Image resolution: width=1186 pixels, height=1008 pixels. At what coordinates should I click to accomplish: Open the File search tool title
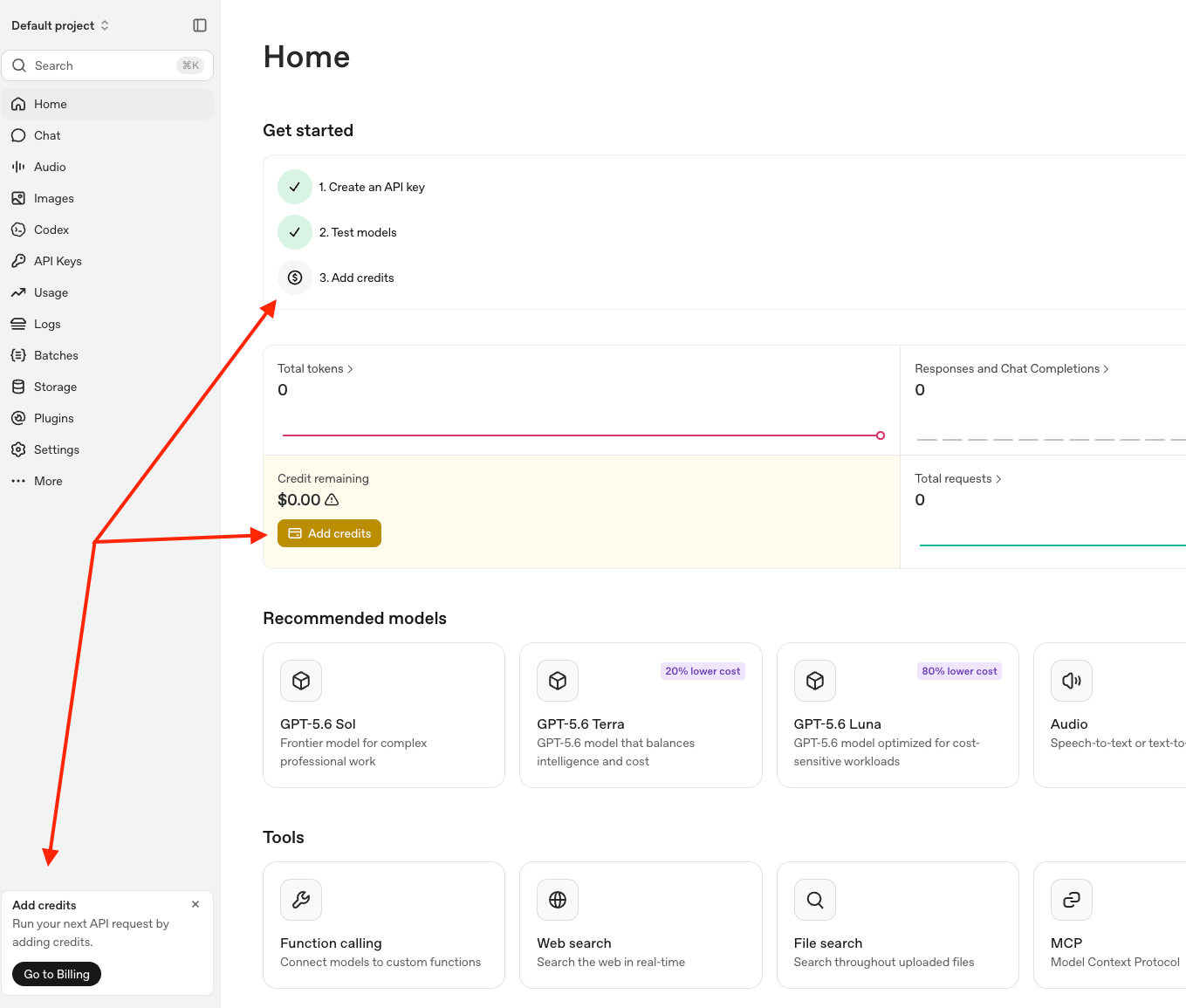pos(828,943)
